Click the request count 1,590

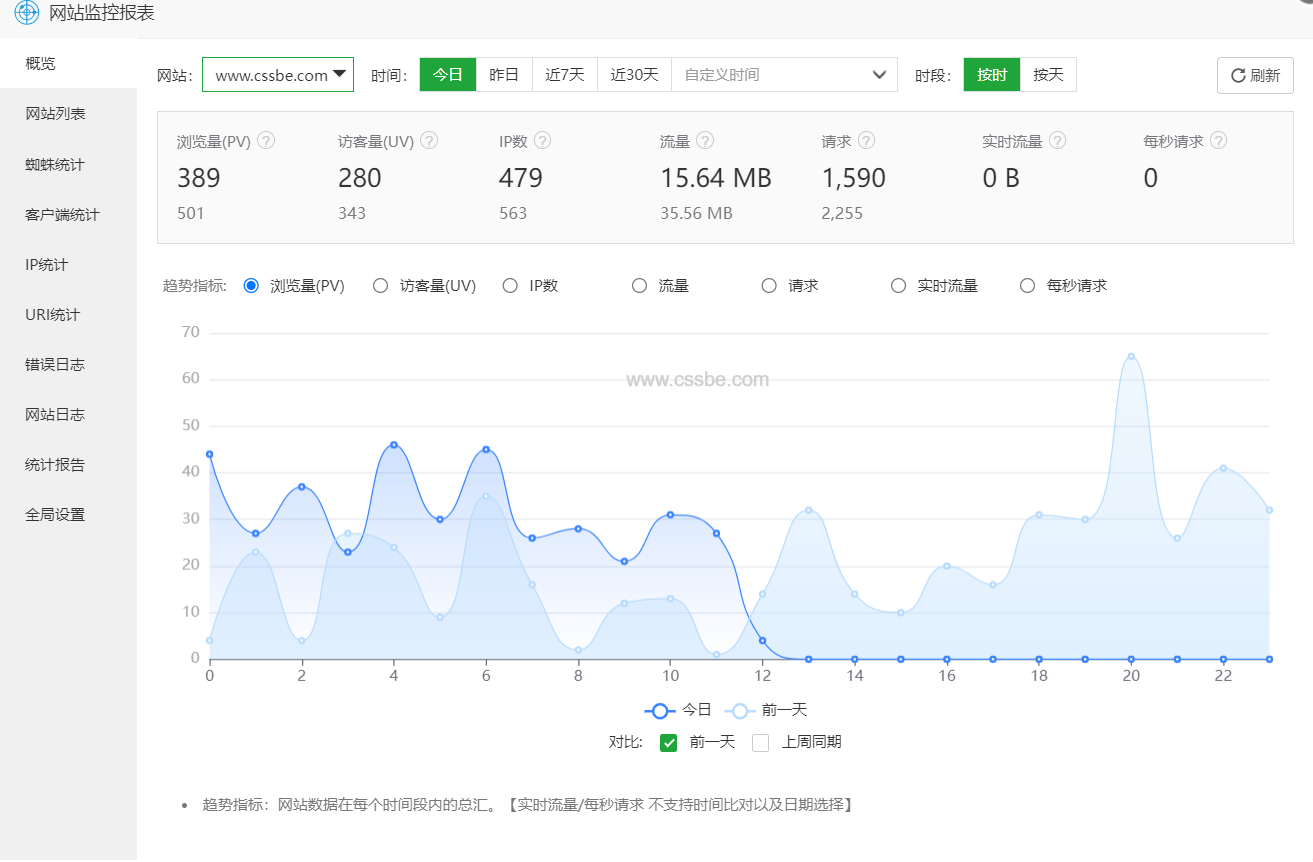pos(854,178)
